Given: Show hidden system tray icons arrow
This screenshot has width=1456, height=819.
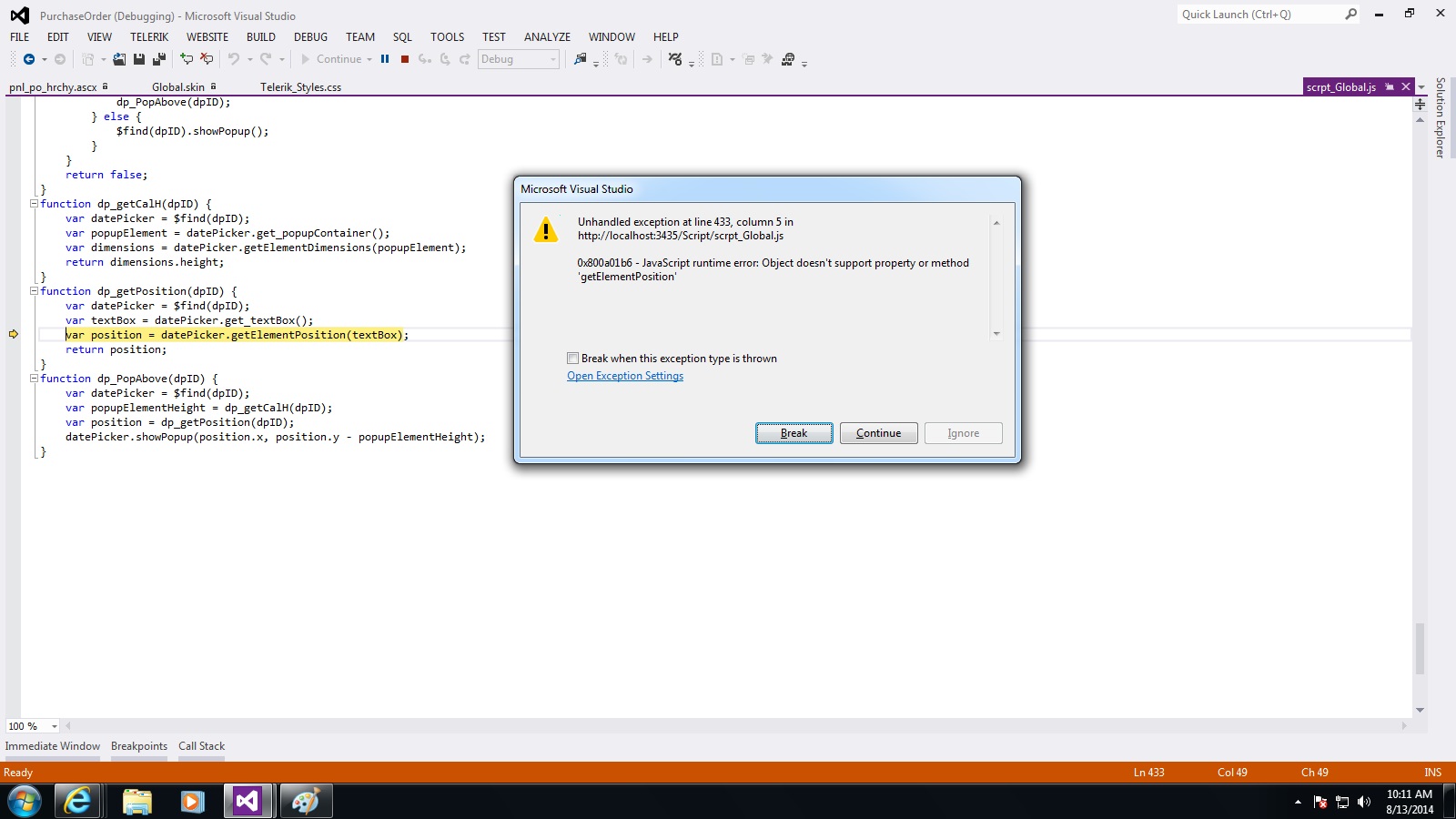Looking at the screenshot, I should tap(1298, 802).
